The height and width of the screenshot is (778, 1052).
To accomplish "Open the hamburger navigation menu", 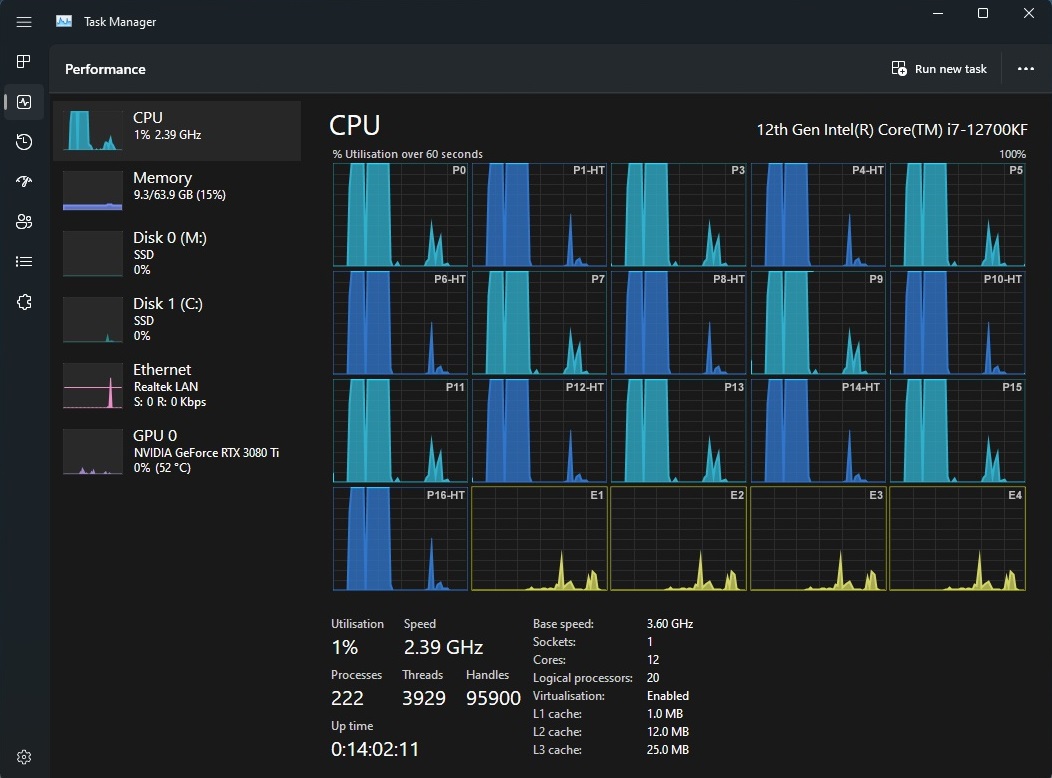I will [24, 22].
